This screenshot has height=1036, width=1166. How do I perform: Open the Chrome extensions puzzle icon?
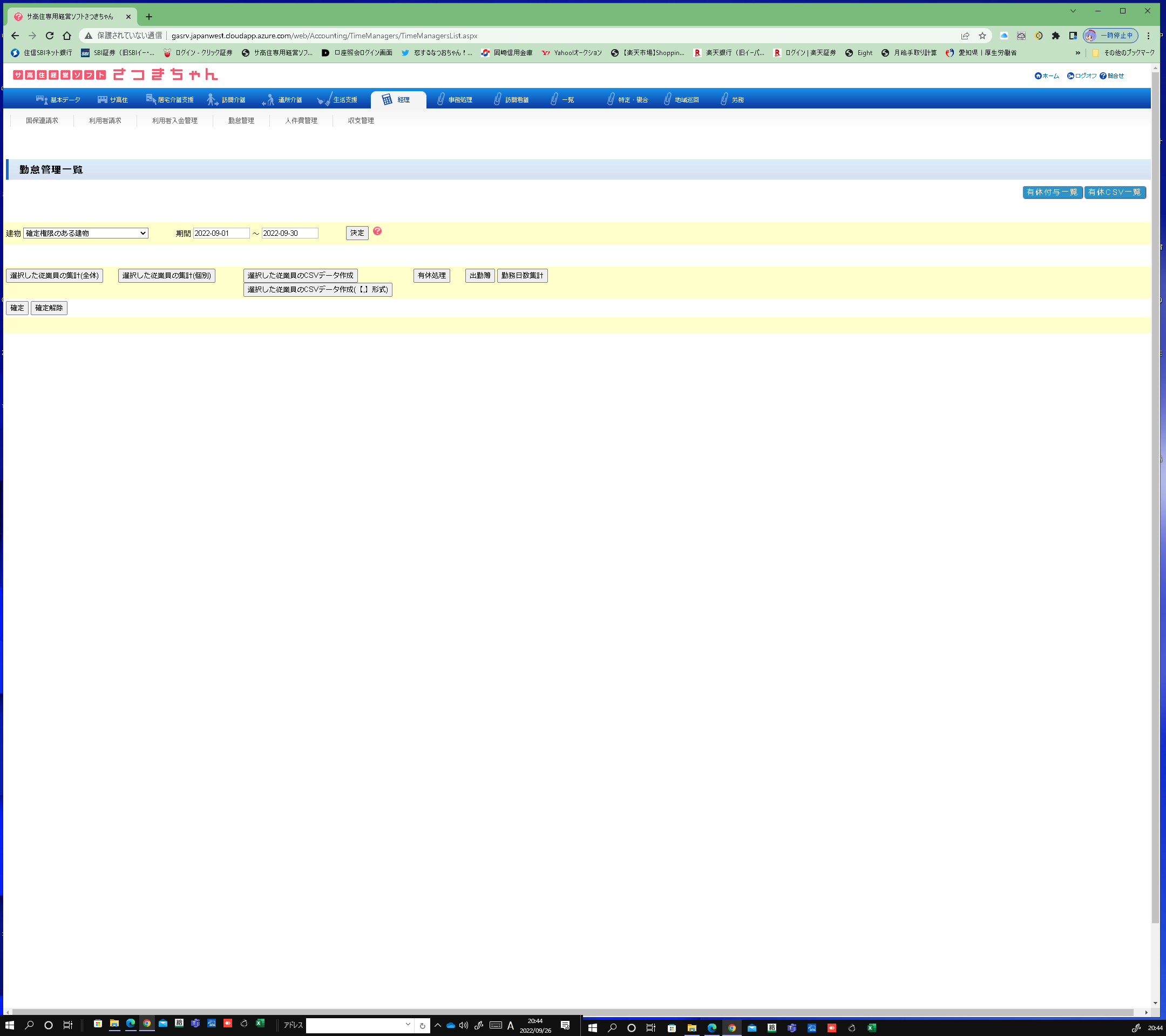(x=1055, y=36)
